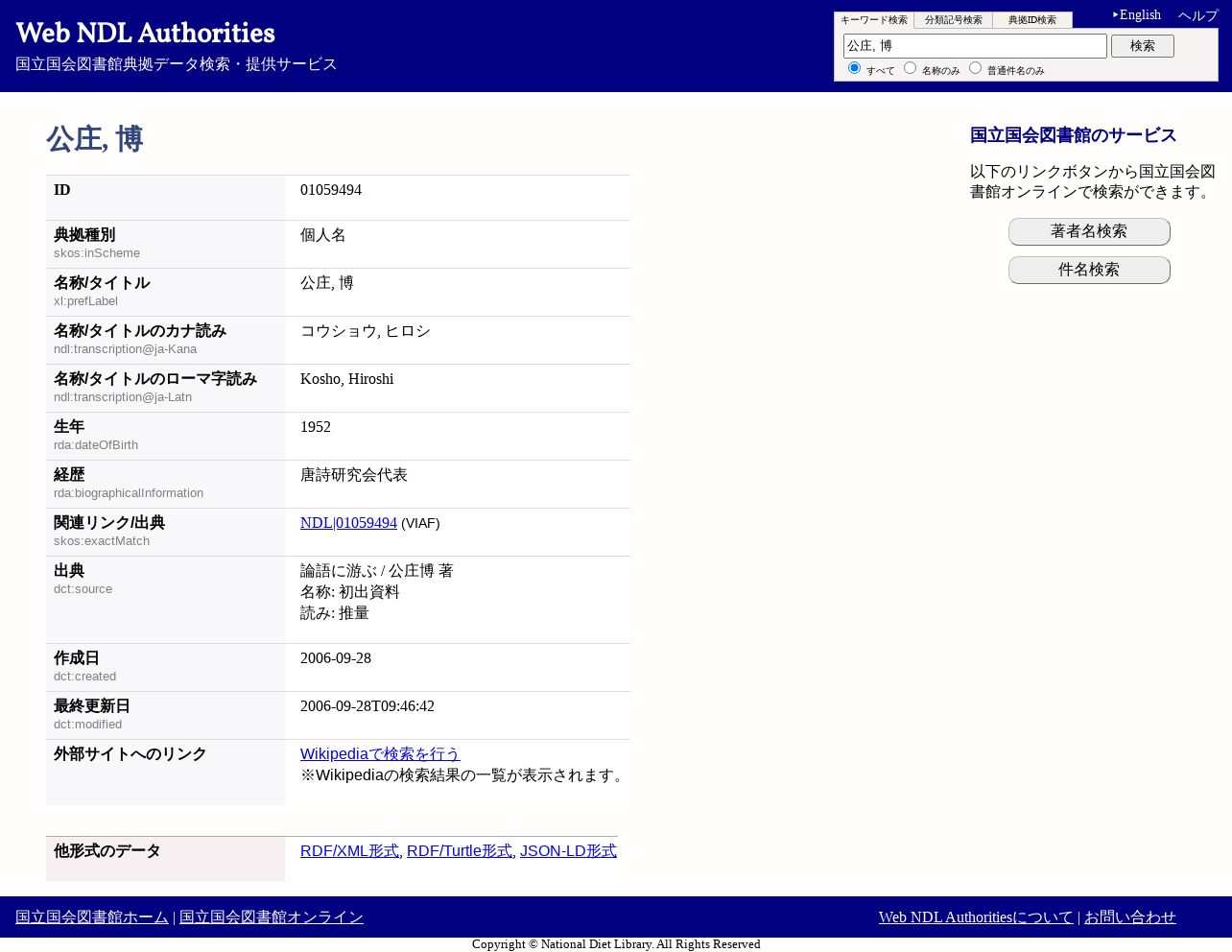Open お問い合わせ contact link

(1130, 917)
